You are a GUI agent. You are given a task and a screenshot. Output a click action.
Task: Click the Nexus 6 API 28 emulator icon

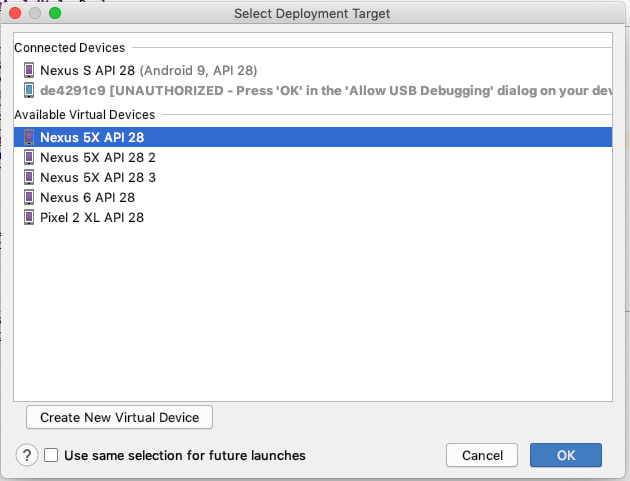[x=29, y=197]
